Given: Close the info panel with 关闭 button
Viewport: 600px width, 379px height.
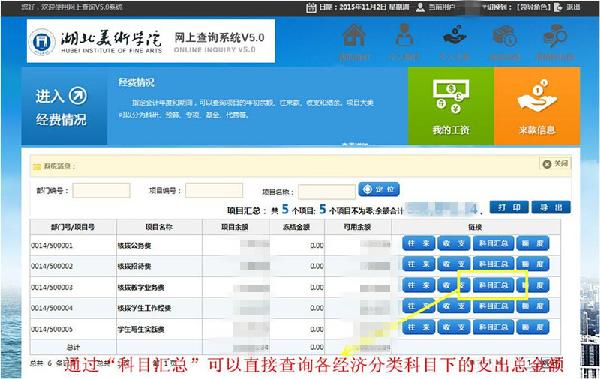Looking at the screenshot, I should coord(555,164).
